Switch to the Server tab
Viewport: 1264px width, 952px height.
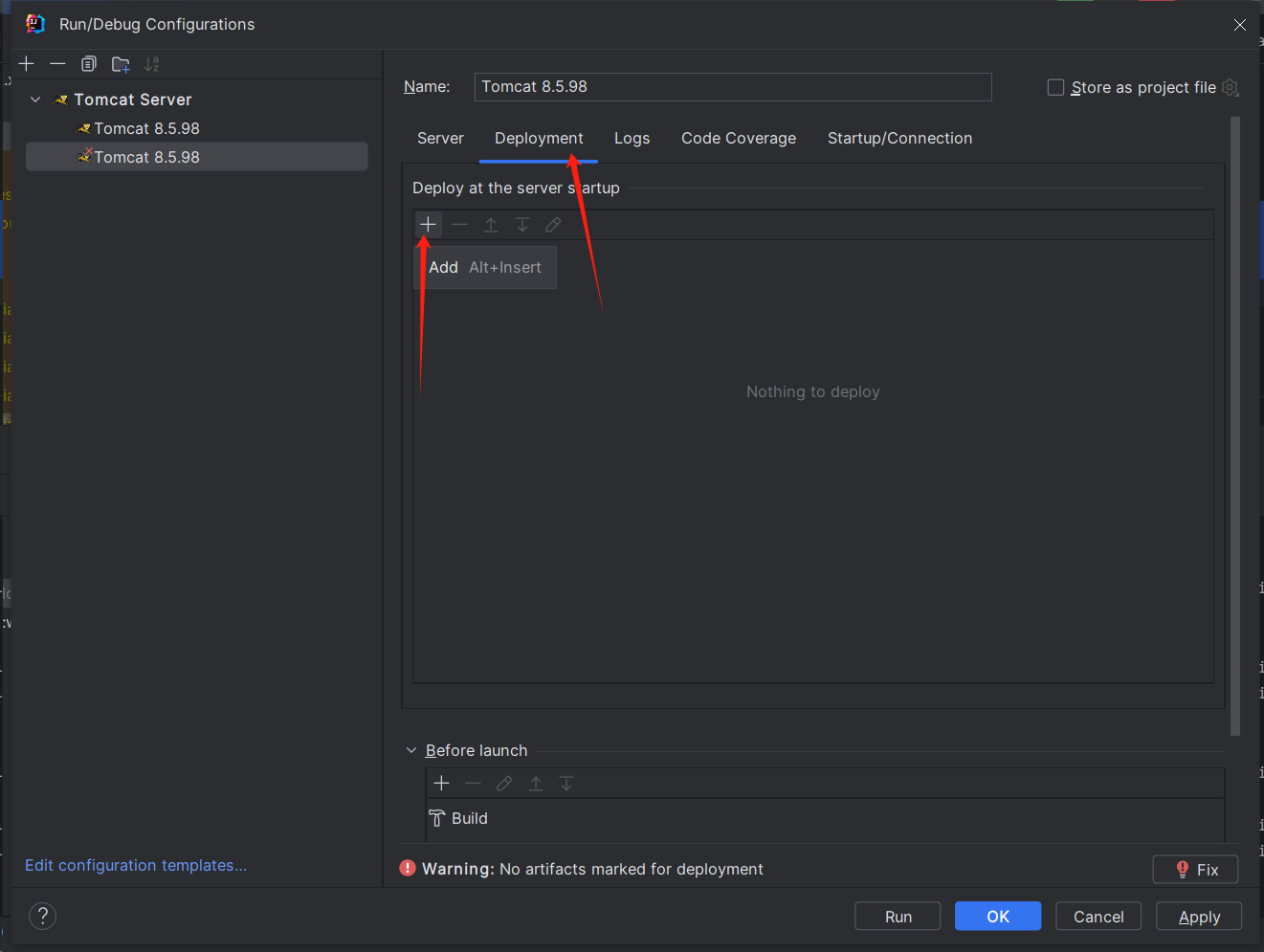pos(440,138)
